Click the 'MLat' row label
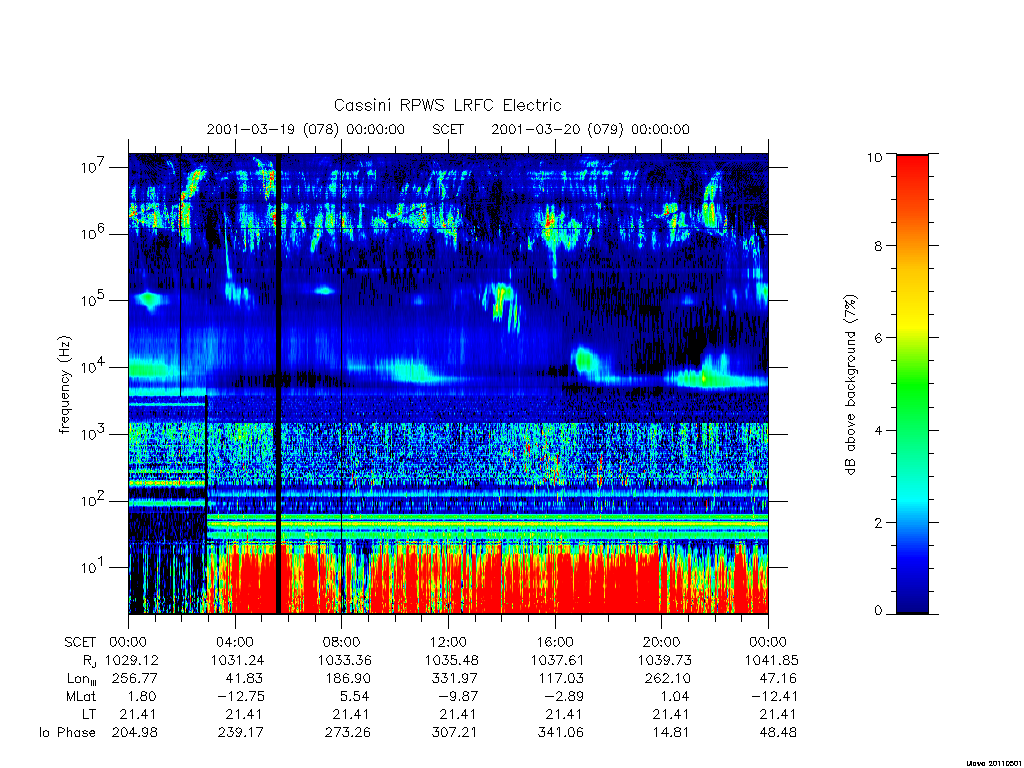Image resolution: width=1024 pixels, height=768 pixels. [81, 697]
